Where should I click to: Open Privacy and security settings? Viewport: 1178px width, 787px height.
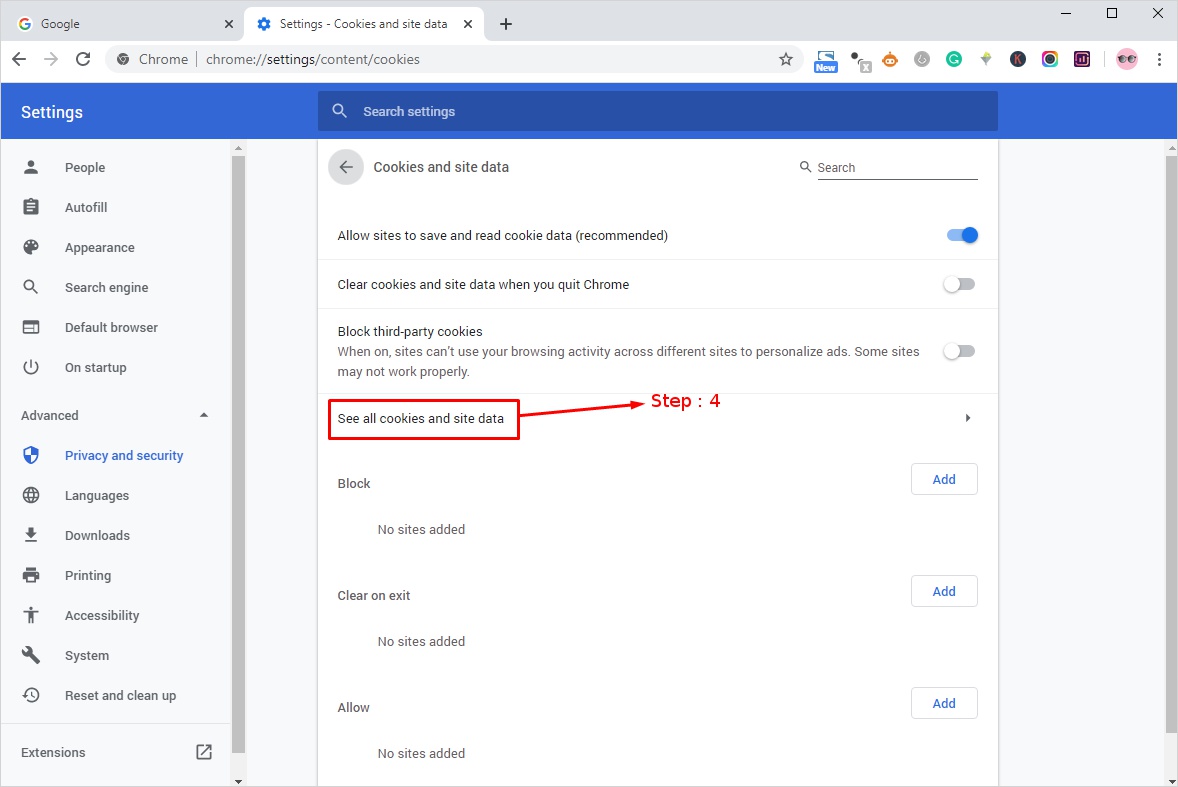(124, 455)
